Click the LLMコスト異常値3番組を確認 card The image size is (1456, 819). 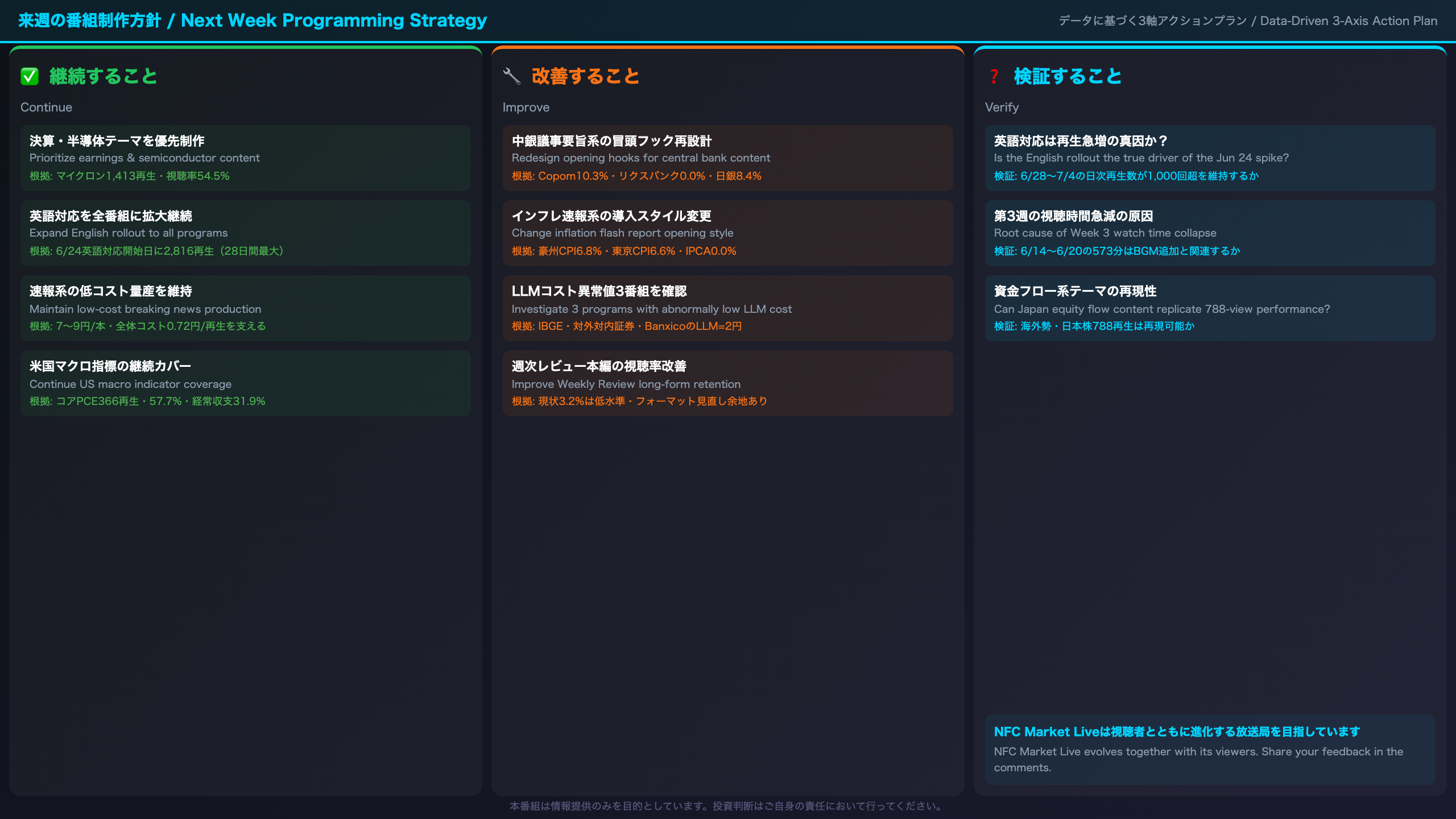pos(728,308)
